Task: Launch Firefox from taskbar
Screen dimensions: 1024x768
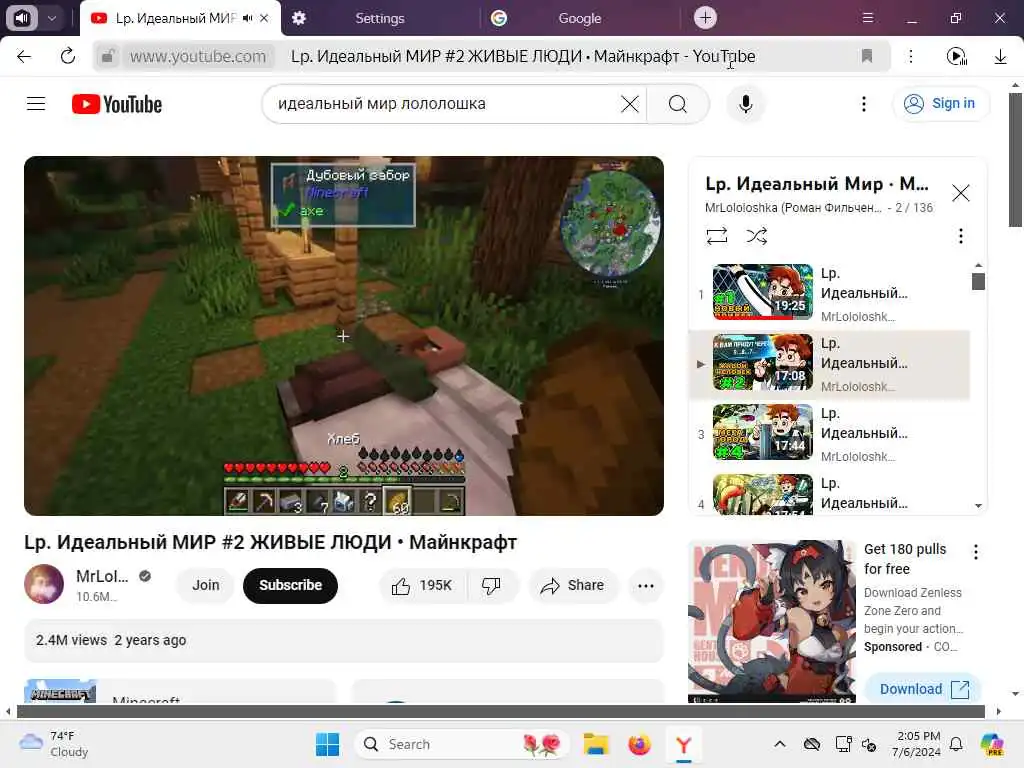Action: tap(639, 744)
